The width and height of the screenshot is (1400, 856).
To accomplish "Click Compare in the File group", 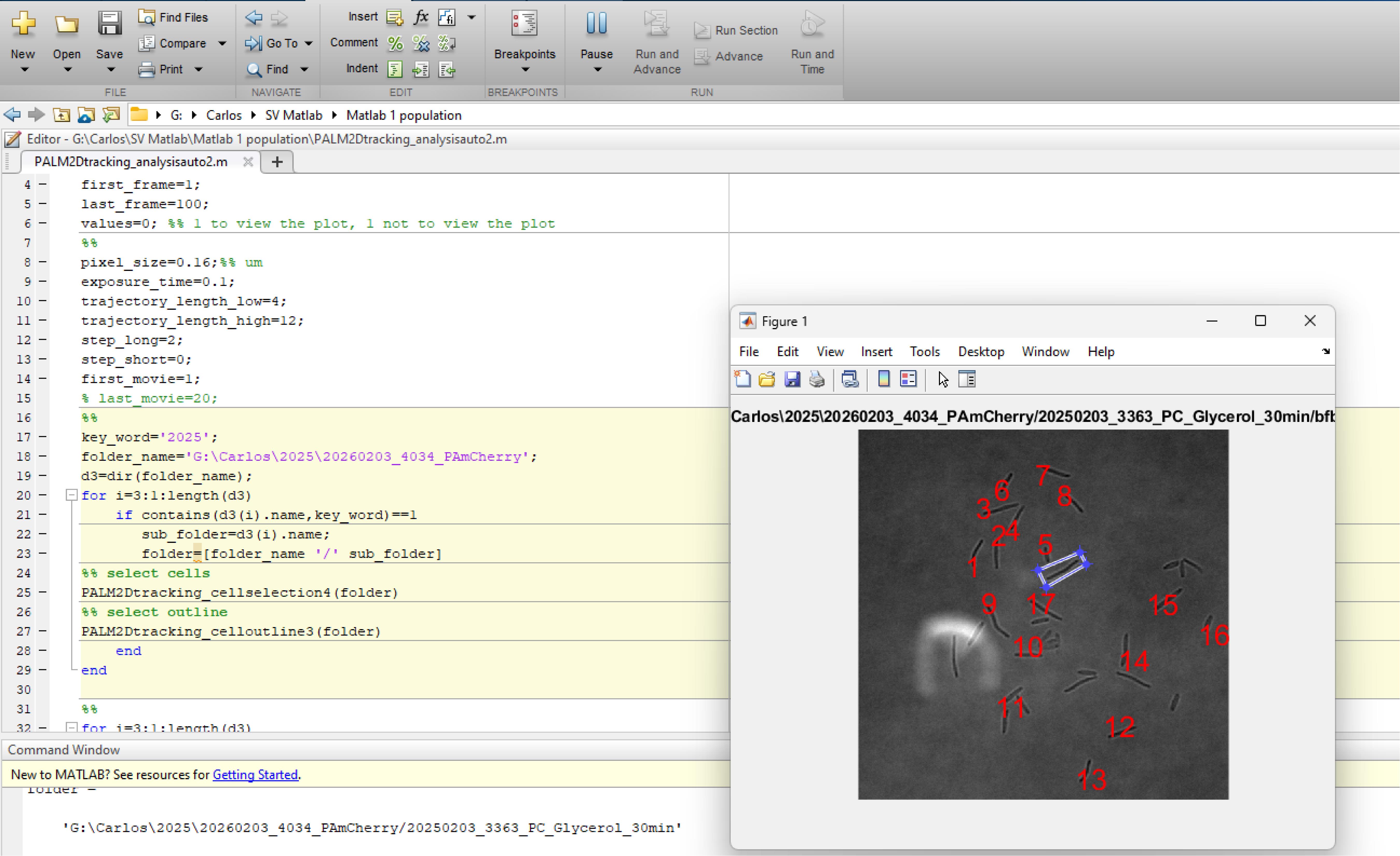I will point(173,43).
